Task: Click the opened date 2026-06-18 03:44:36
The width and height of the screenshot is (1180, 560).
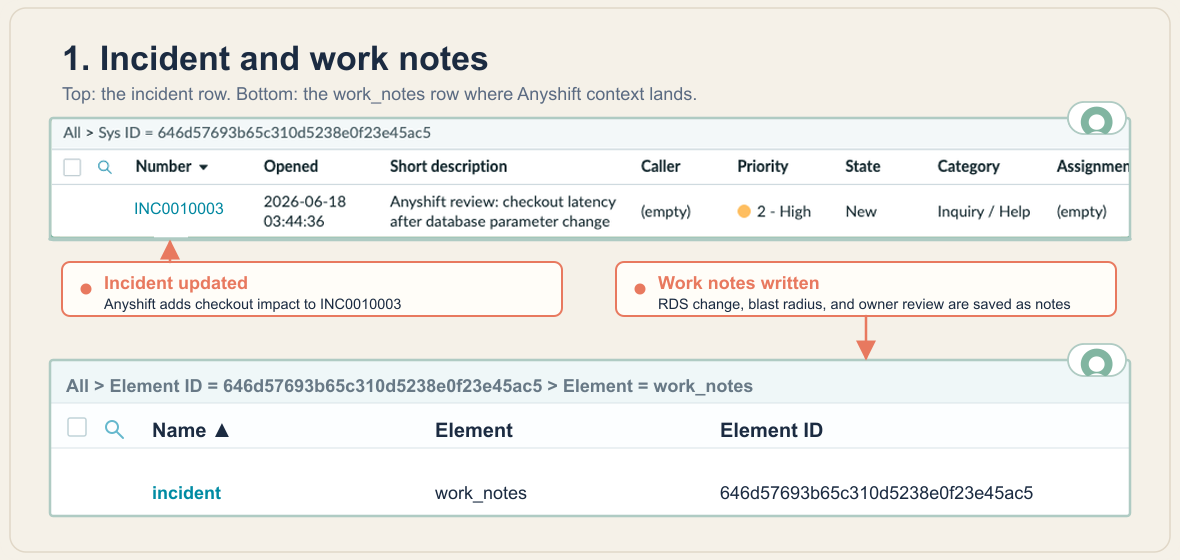Action: point(303,212)
